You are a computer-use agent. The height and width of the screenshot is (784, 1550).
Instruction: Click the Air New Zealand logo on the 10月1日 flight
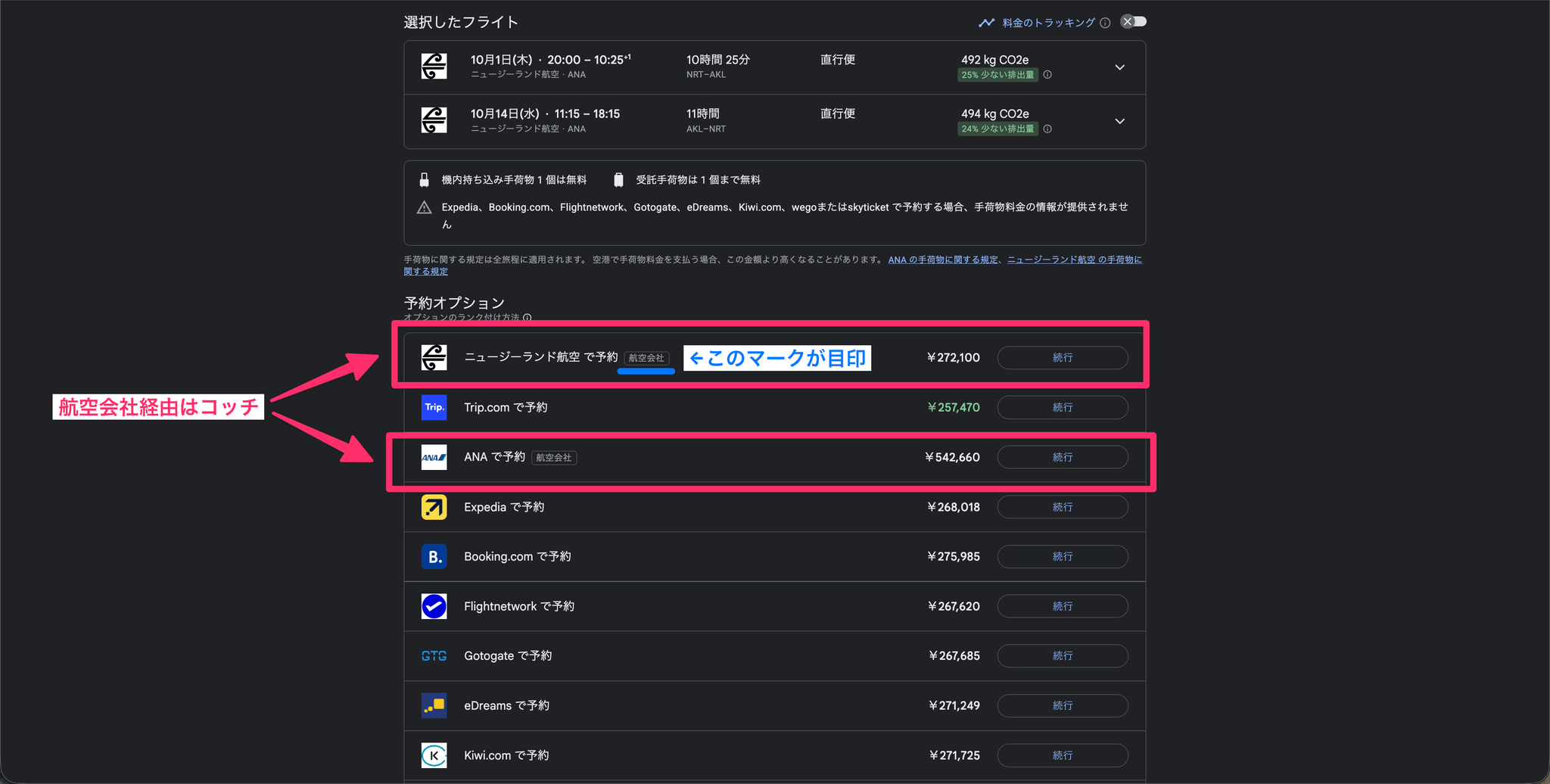[x=434, y=67]
